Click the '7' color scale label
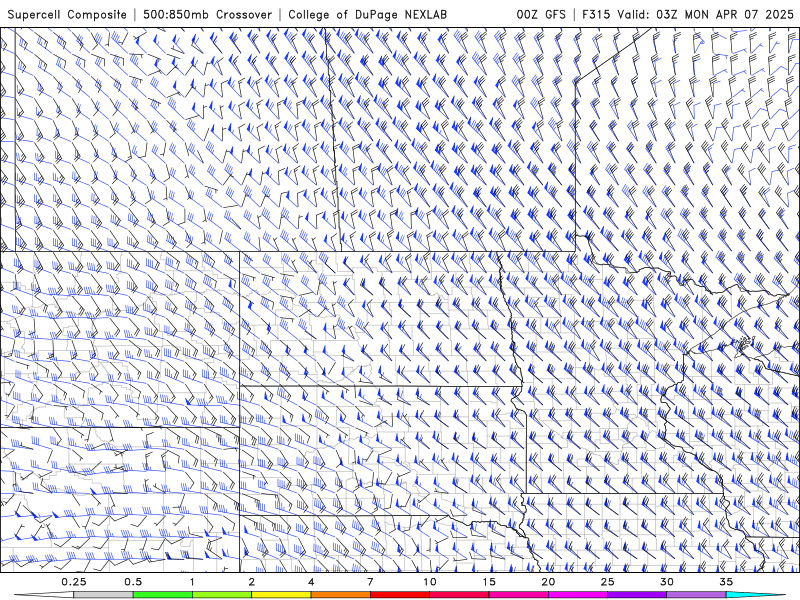800x600 pixels. 370,582
